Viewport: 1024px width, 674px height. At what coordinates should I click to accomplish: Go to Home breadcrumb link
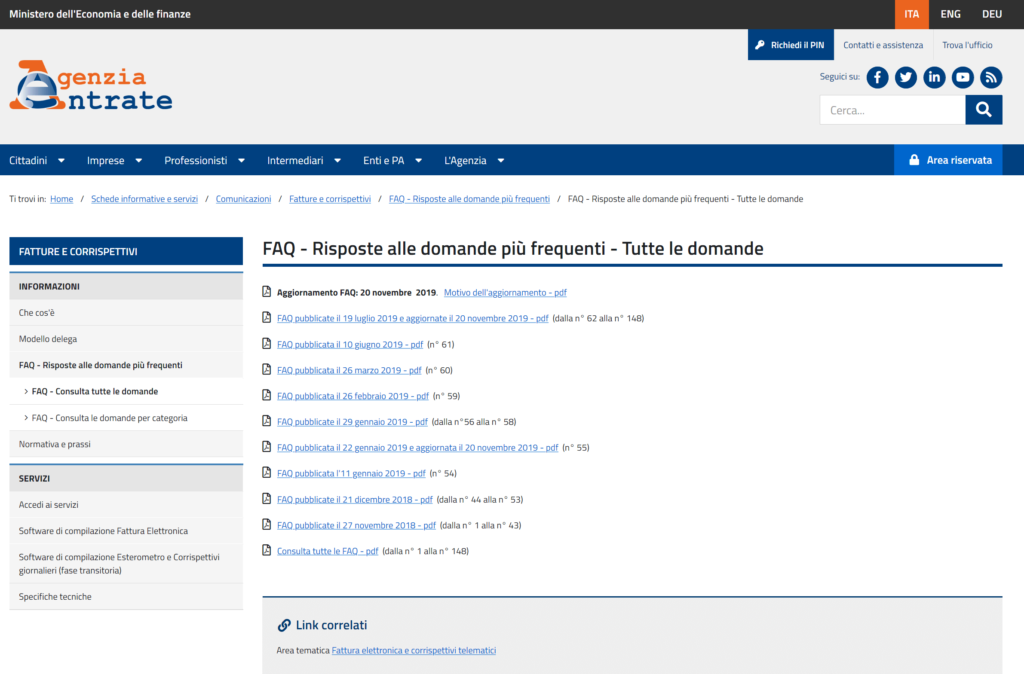point(61,199)
